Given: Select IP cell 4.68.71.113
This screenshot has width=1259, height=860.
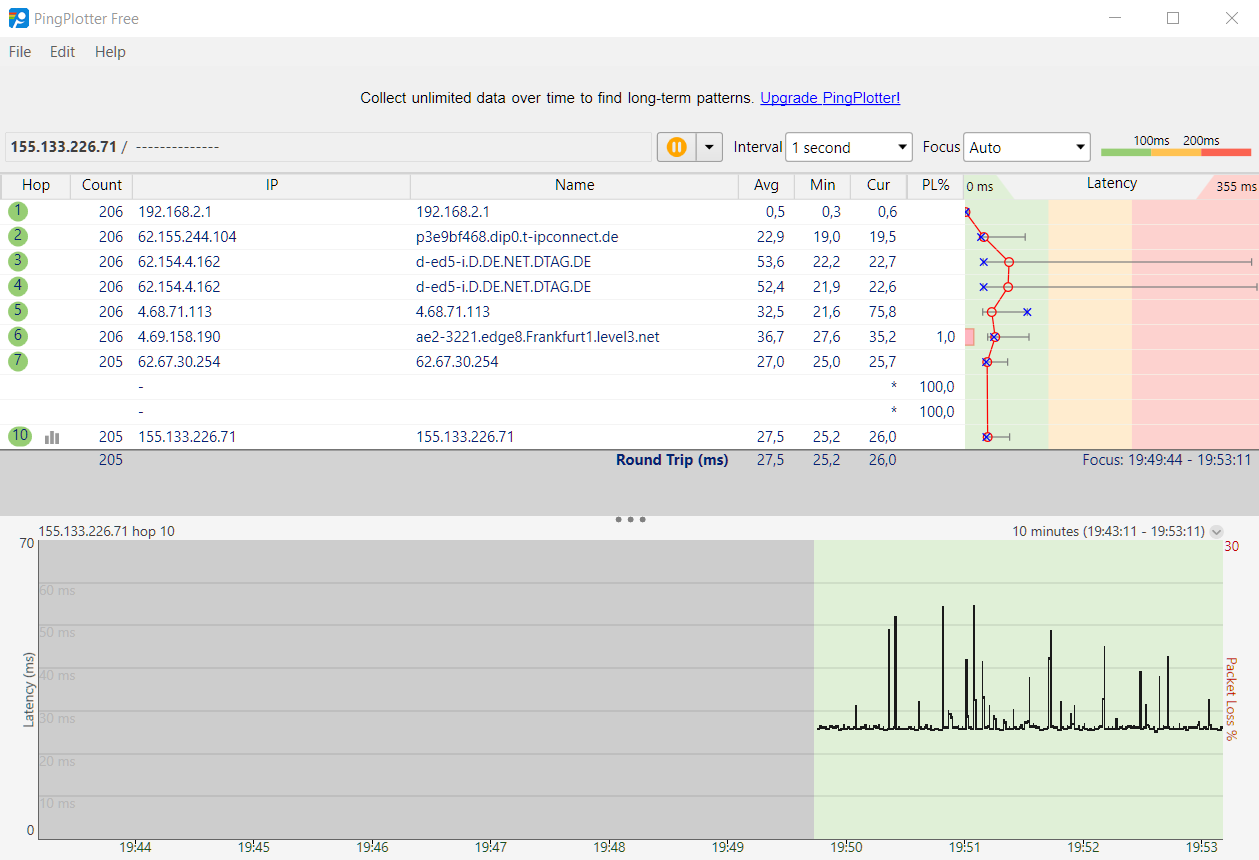Looking at the screenshot, I should coord(174,312).
